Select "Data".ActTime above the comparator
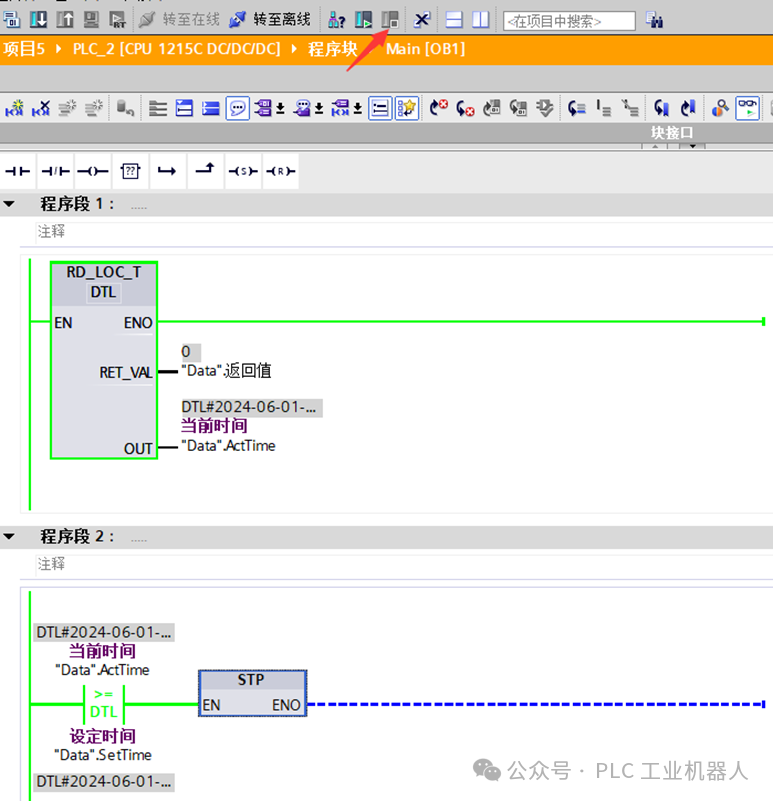 click(x=102, y=670)
